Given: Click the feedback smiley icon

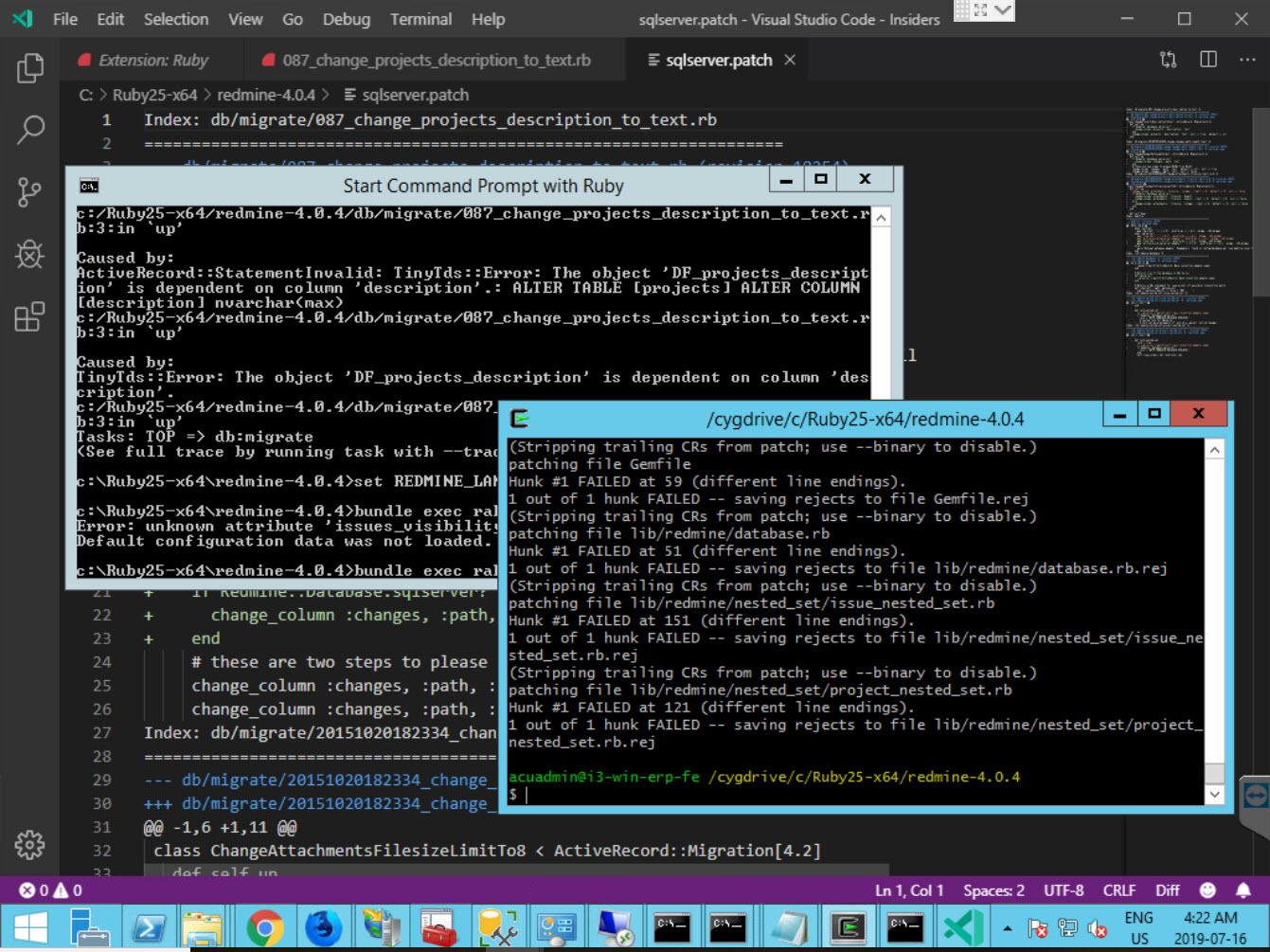Looking at the screenshot, I should pos(1207,890).
